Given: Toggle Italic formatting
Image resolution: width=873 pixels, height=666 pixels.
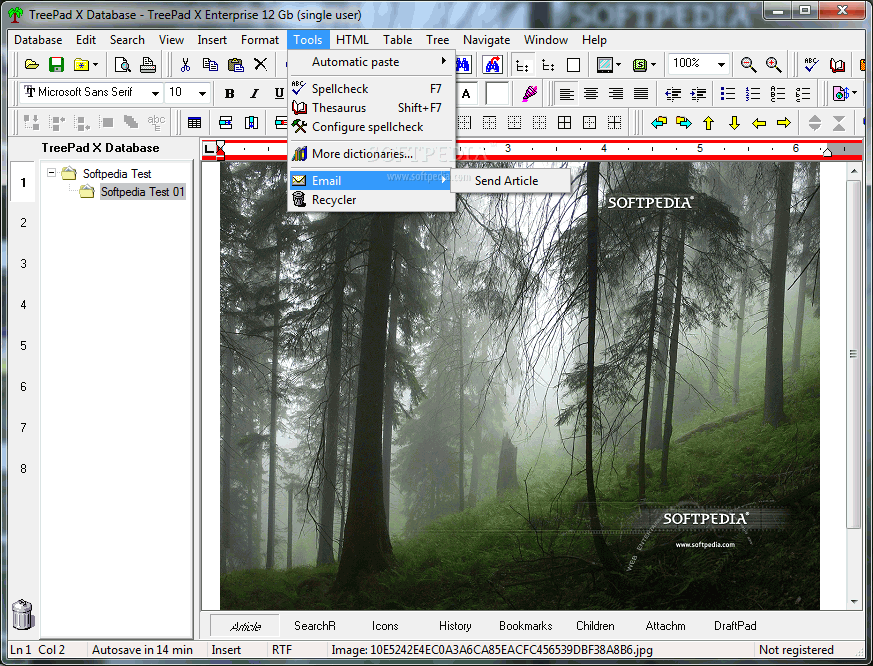Looking at the screenshot, I should 254,94.
